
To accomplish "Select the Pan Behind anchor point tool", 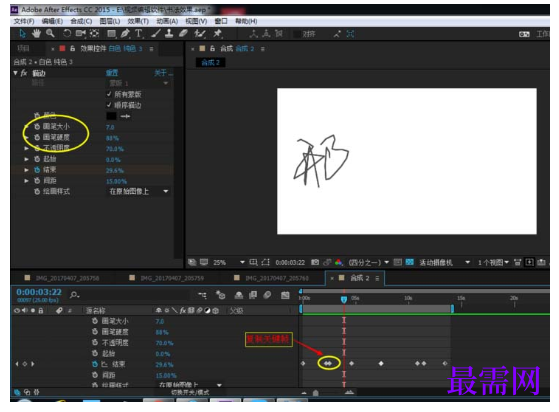I will 94,34.
